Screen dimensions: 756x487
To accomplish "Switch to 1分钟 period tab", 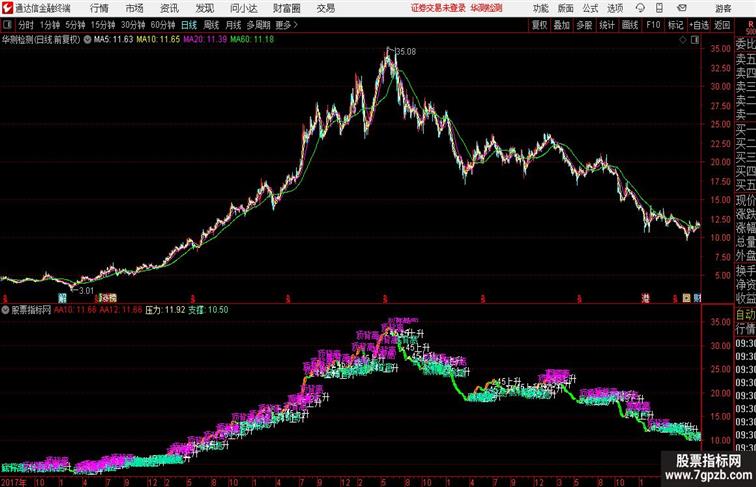I will (50, 25).
